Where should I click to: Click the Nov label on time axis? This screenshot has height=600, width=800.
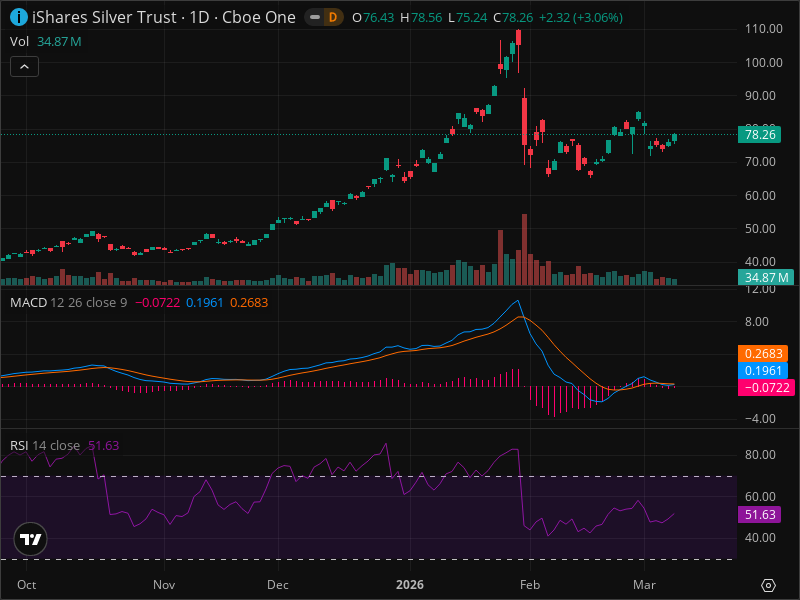click(164, 585)
